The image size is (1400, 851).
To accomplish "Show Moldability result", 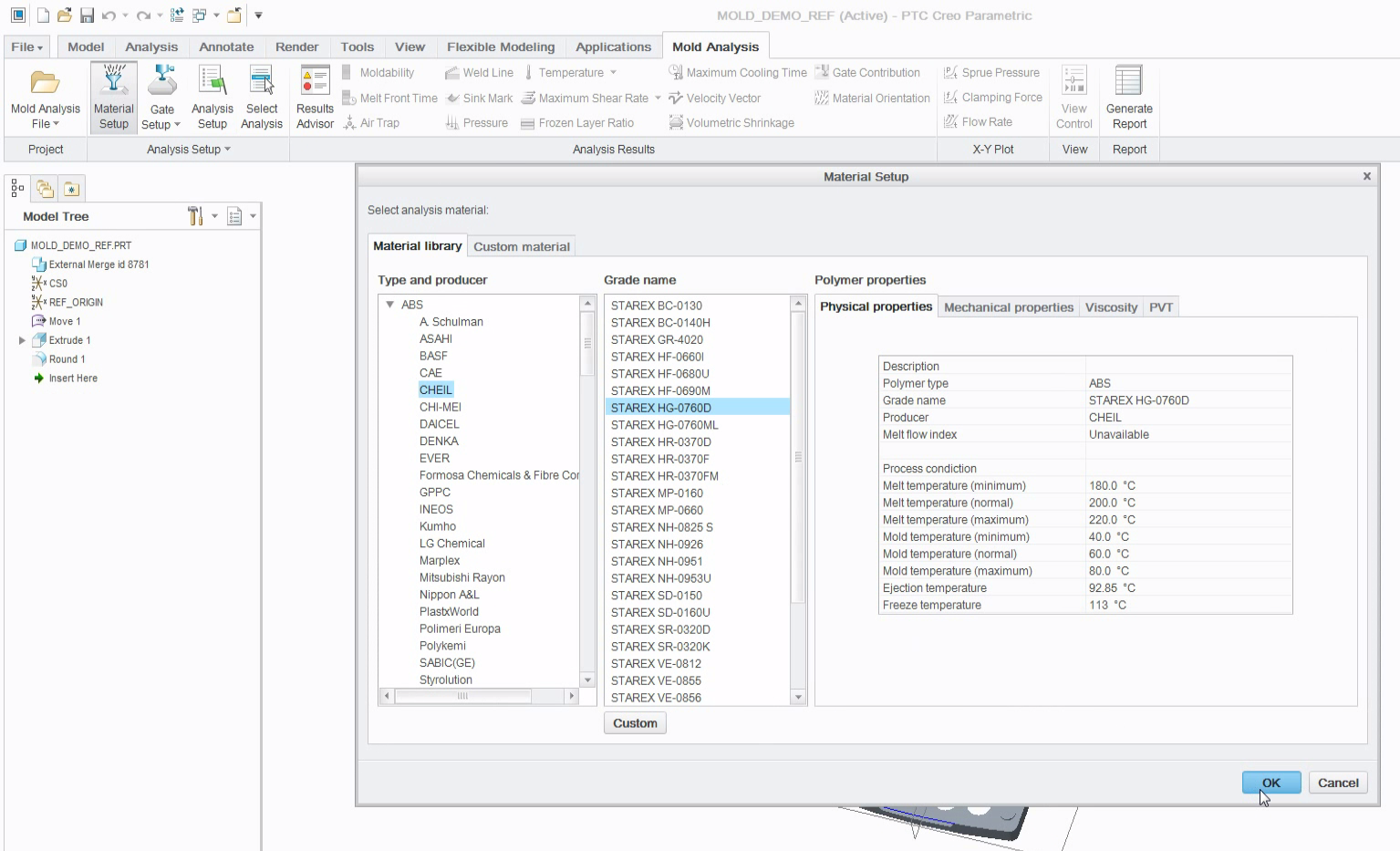I will pos(379,72).
